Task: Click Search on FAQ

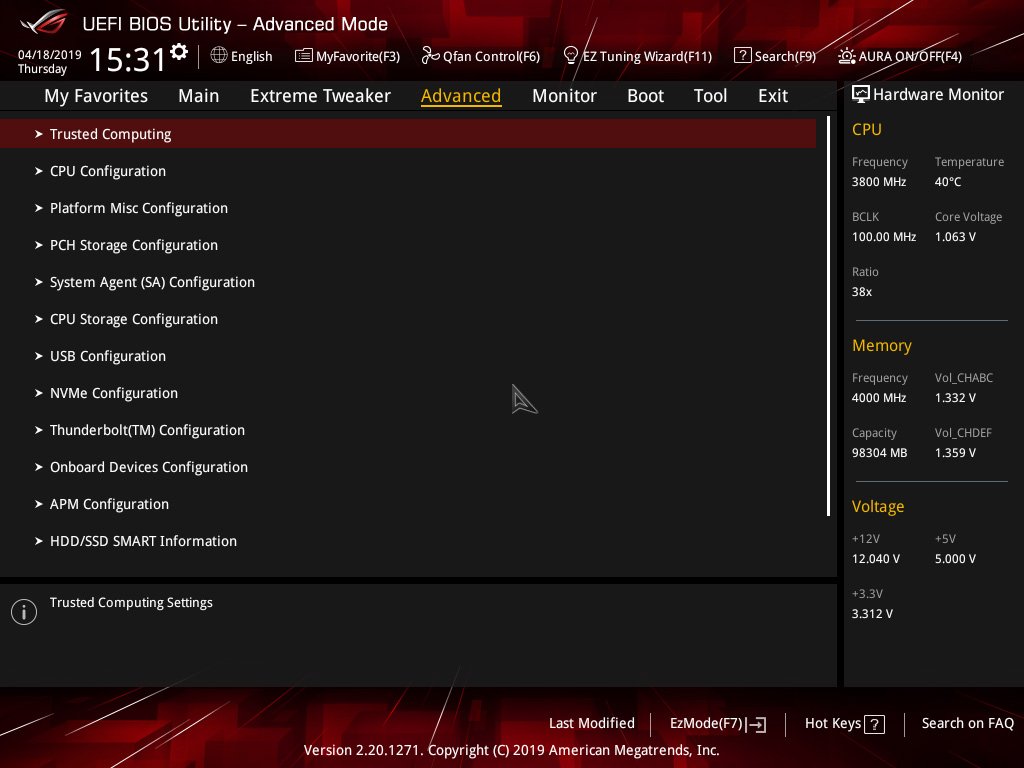Action: pyautogui.click(x=967, y=724)
